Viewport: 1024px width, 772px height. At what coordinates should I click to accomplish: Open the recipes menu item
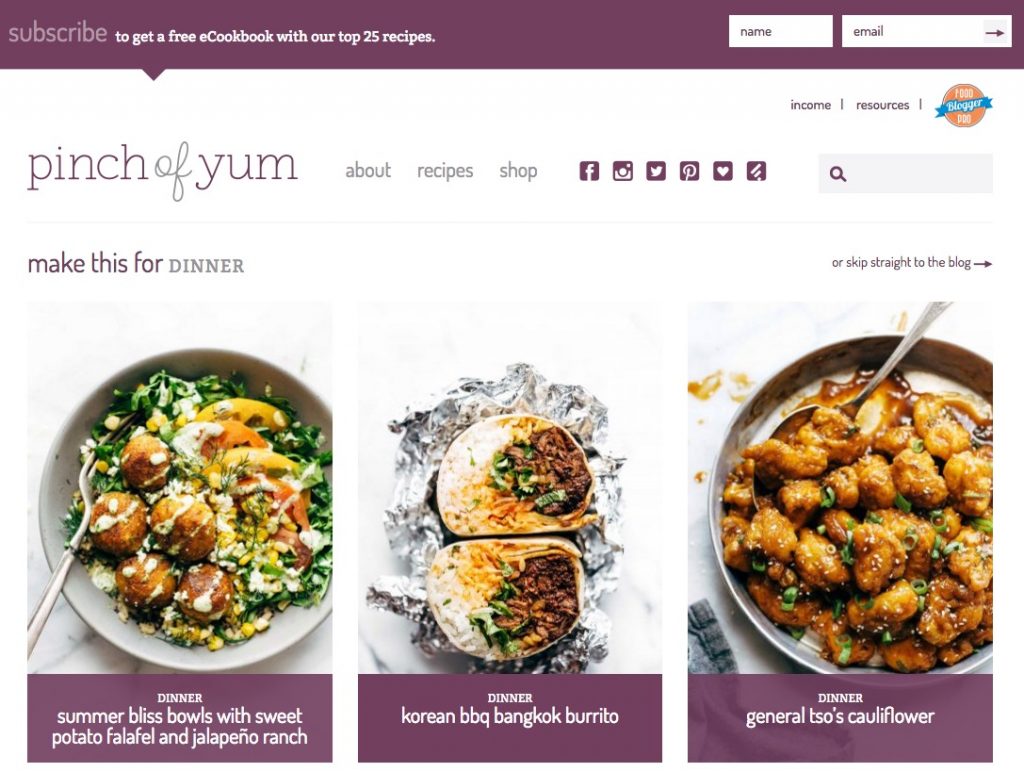coord(445,171)
